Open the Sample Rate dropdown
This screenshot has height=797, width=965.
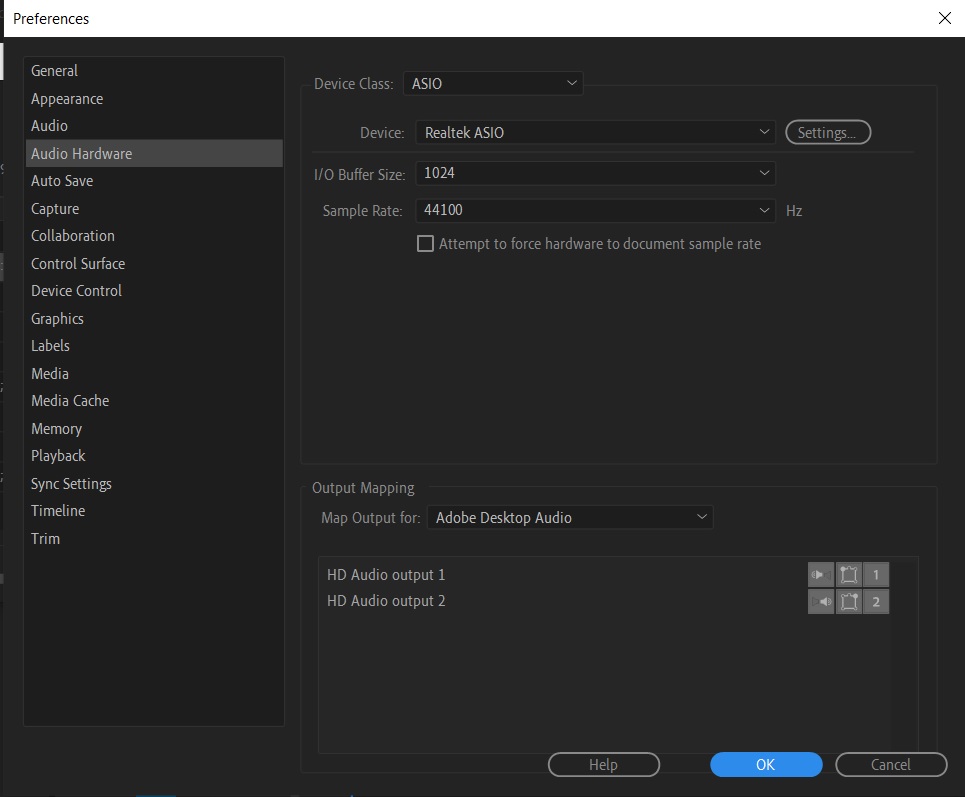click(x=595, y=210)
